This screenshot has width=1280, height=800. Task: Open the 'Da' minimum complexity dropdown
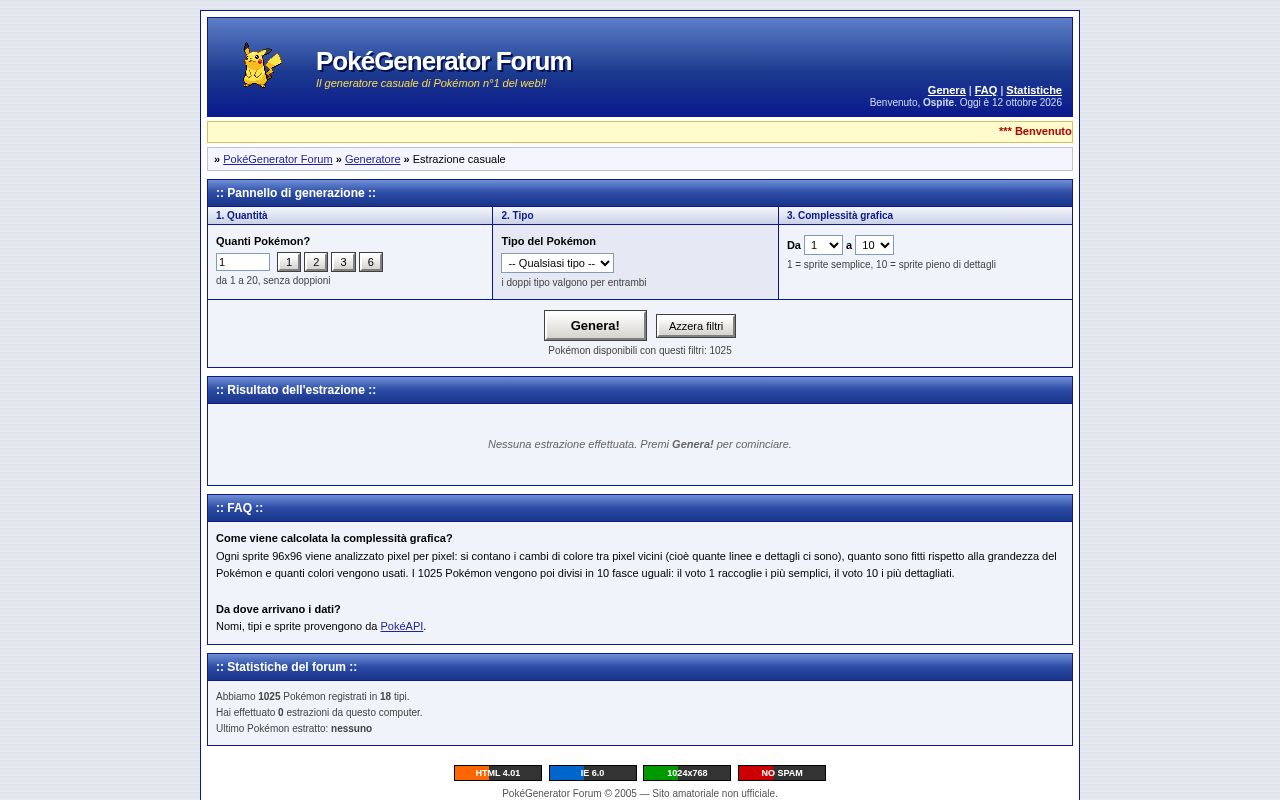(823, 245)
